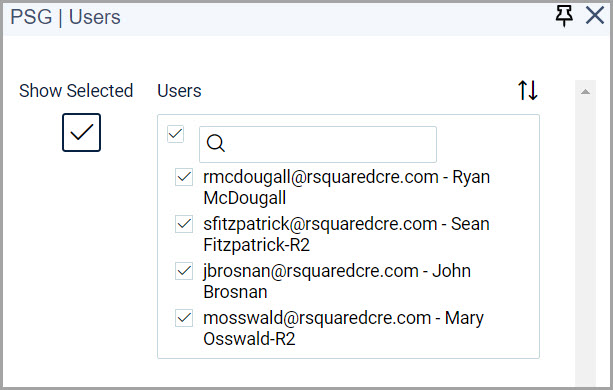Viewport: 613px width, 390px height.
Task: Click the scrollbar up arrow
Action: pos(585,92)
